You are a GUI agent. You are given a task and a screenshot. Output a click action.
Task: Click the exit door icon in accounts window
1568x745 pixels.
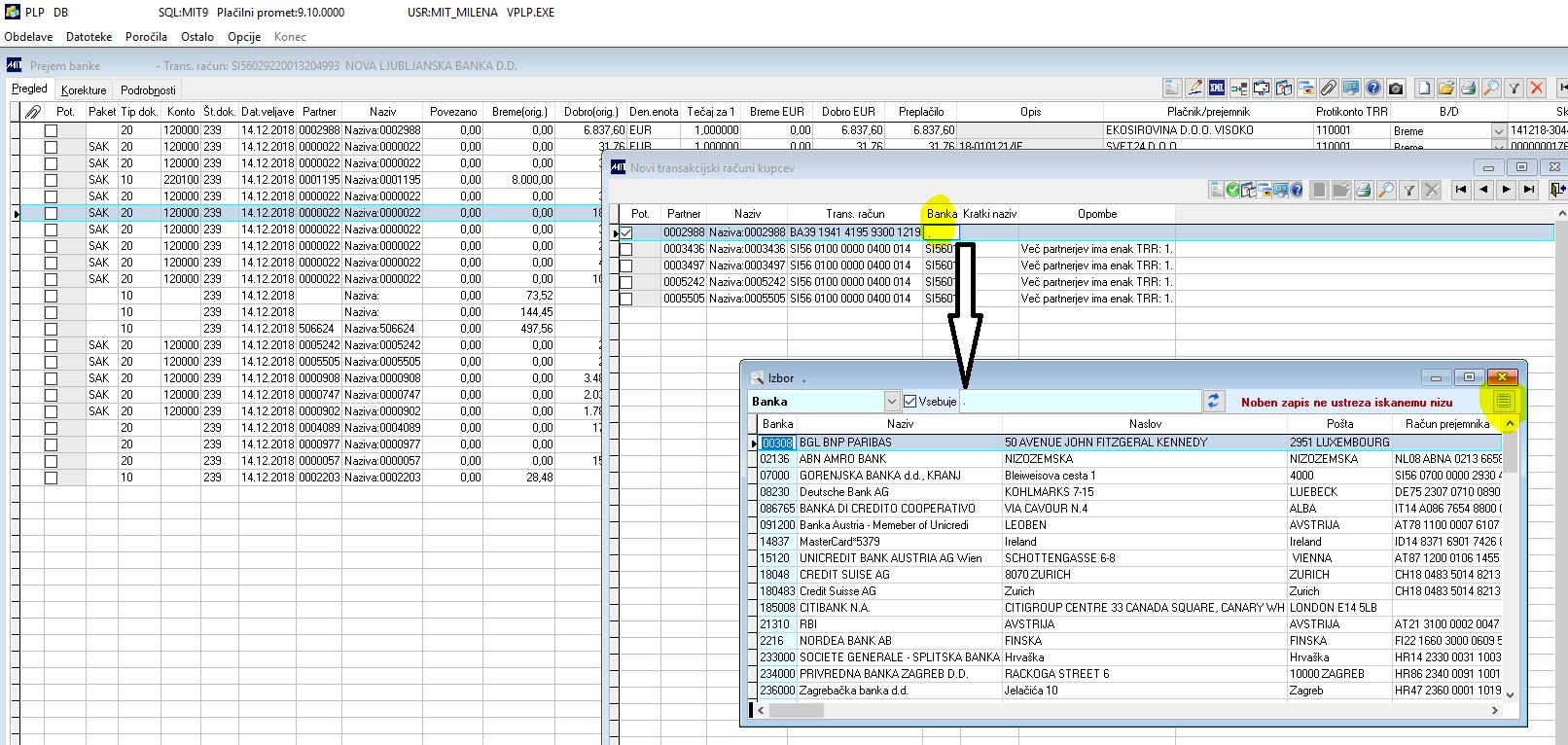click(1558, 190)
